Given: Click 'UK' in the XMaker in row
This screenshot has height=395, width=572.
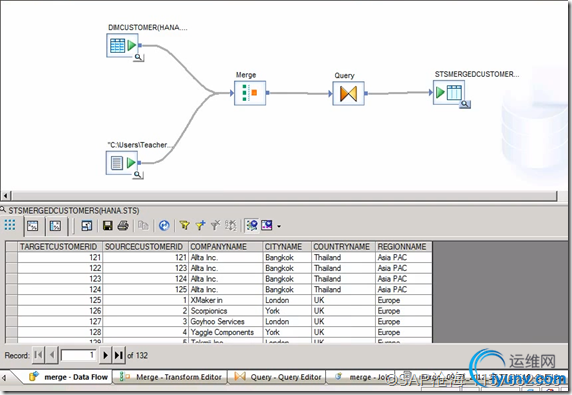Looking at the screenshot, I should tap(343, 300).
